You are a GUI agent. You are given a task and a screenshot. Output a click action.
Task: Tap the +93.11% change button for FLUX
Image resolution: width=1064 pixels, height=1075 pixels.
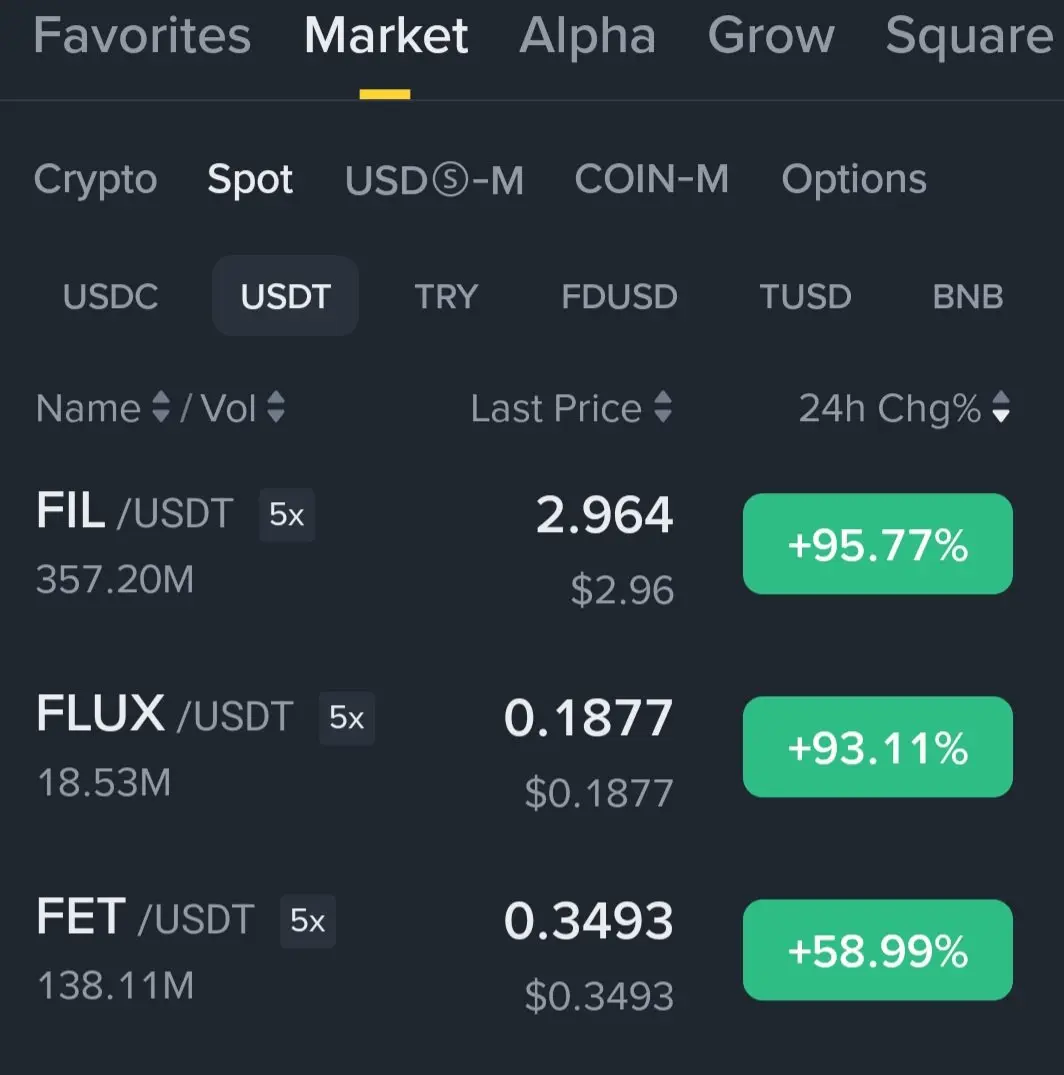pos(878,747)
